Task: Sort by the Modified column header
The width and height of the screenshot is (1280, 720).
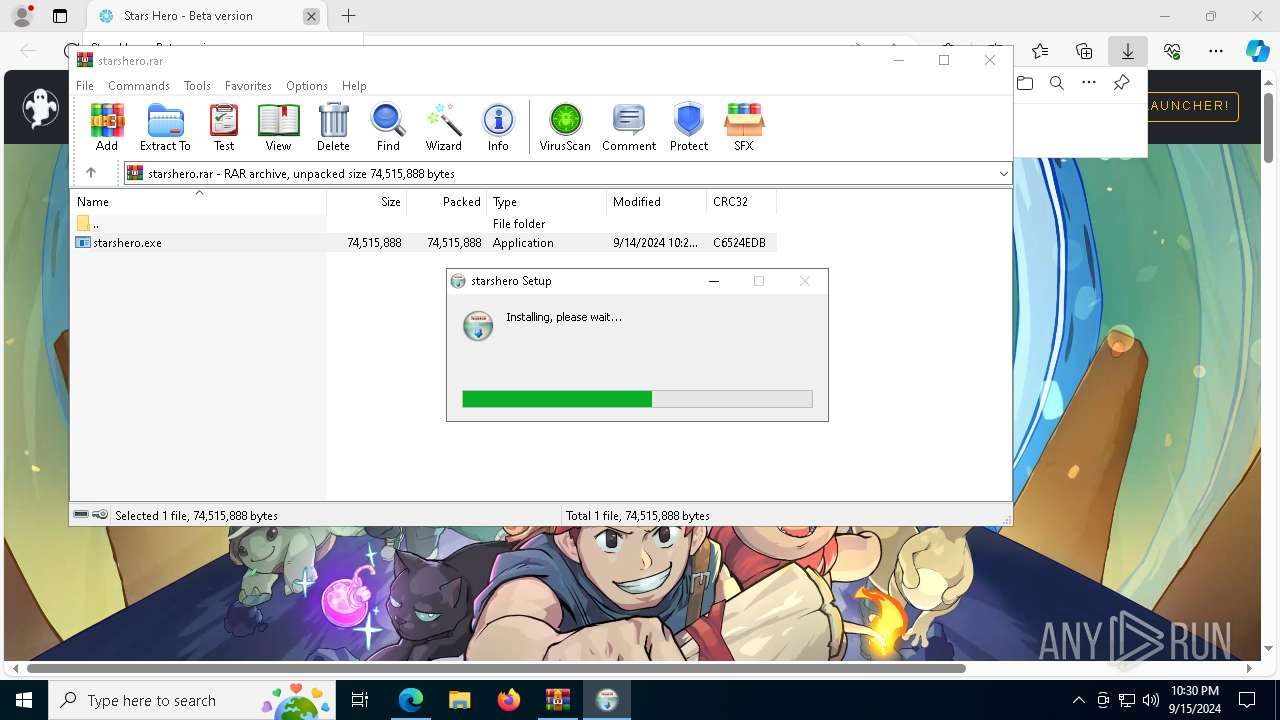Action: point(656,202)
